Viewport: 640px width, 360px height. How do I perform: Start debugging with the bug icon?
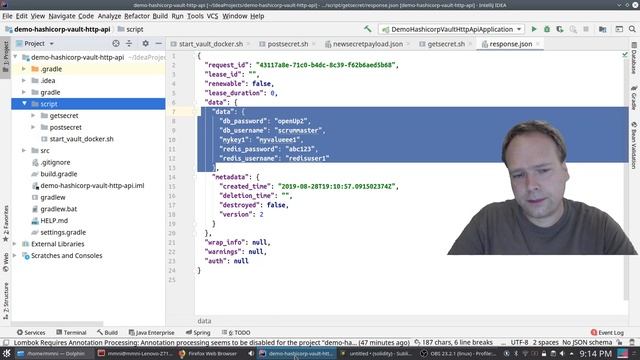coord(547,29)
